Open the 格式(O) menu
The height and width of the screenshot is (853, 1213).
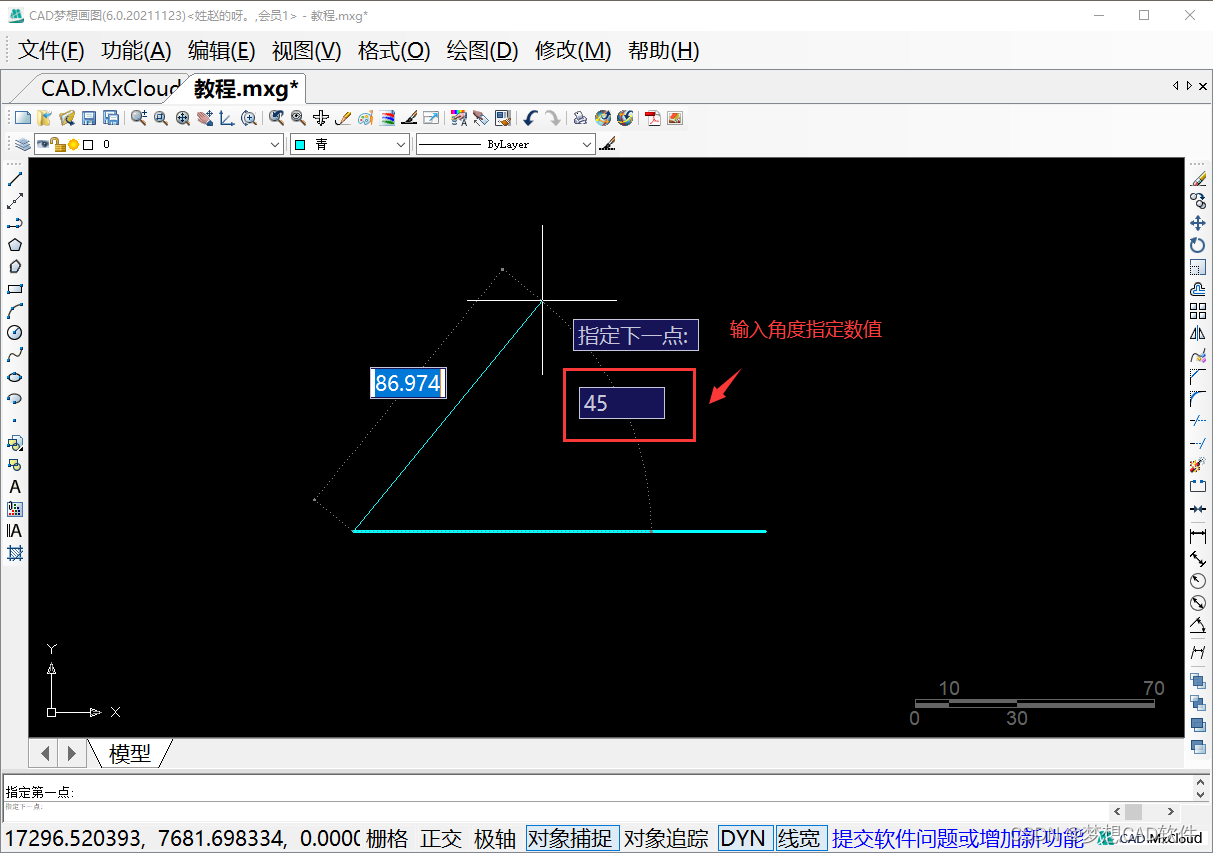click(394, 51)
